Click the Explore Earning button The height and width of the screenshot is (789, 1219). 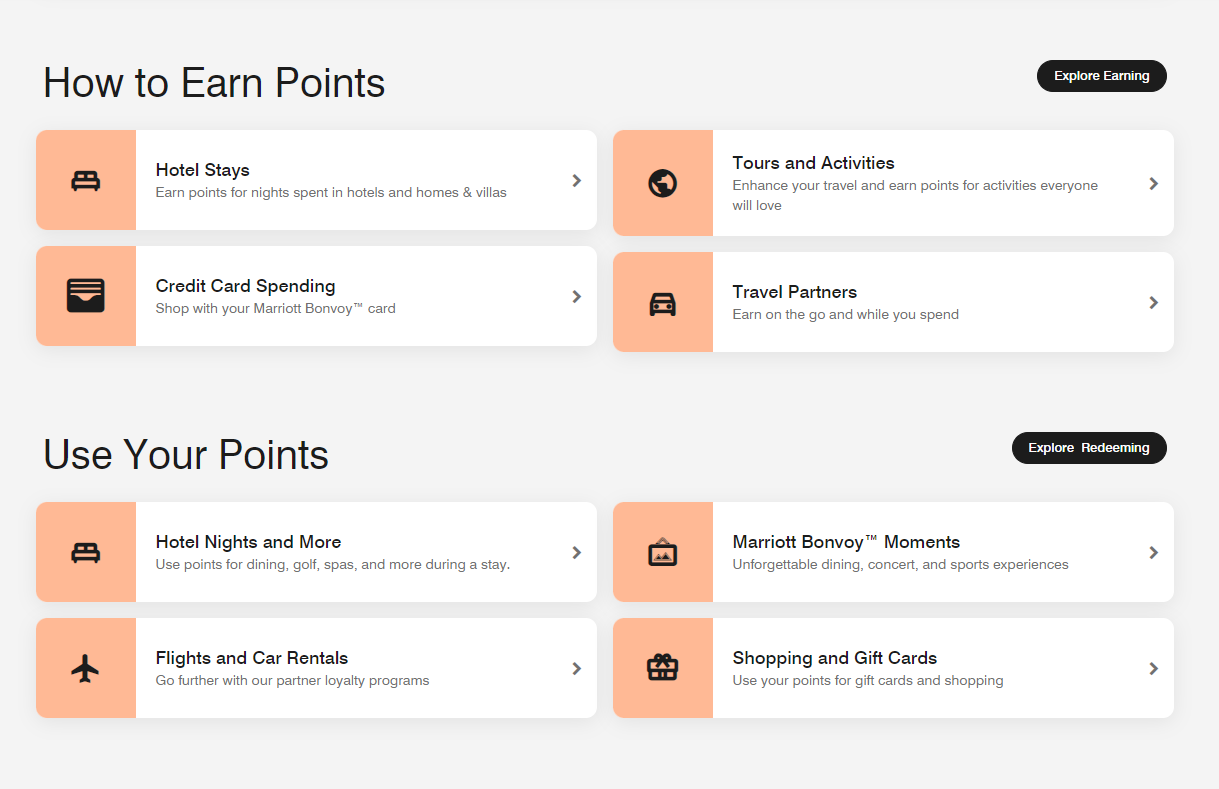click(1101, 75)
